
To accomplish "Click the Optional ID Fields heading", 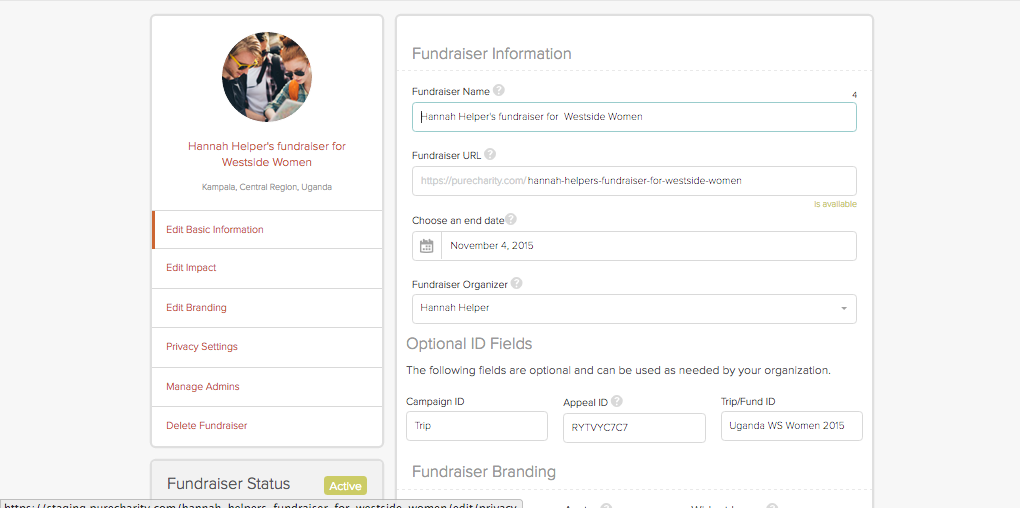I will [x=469, y=343].
